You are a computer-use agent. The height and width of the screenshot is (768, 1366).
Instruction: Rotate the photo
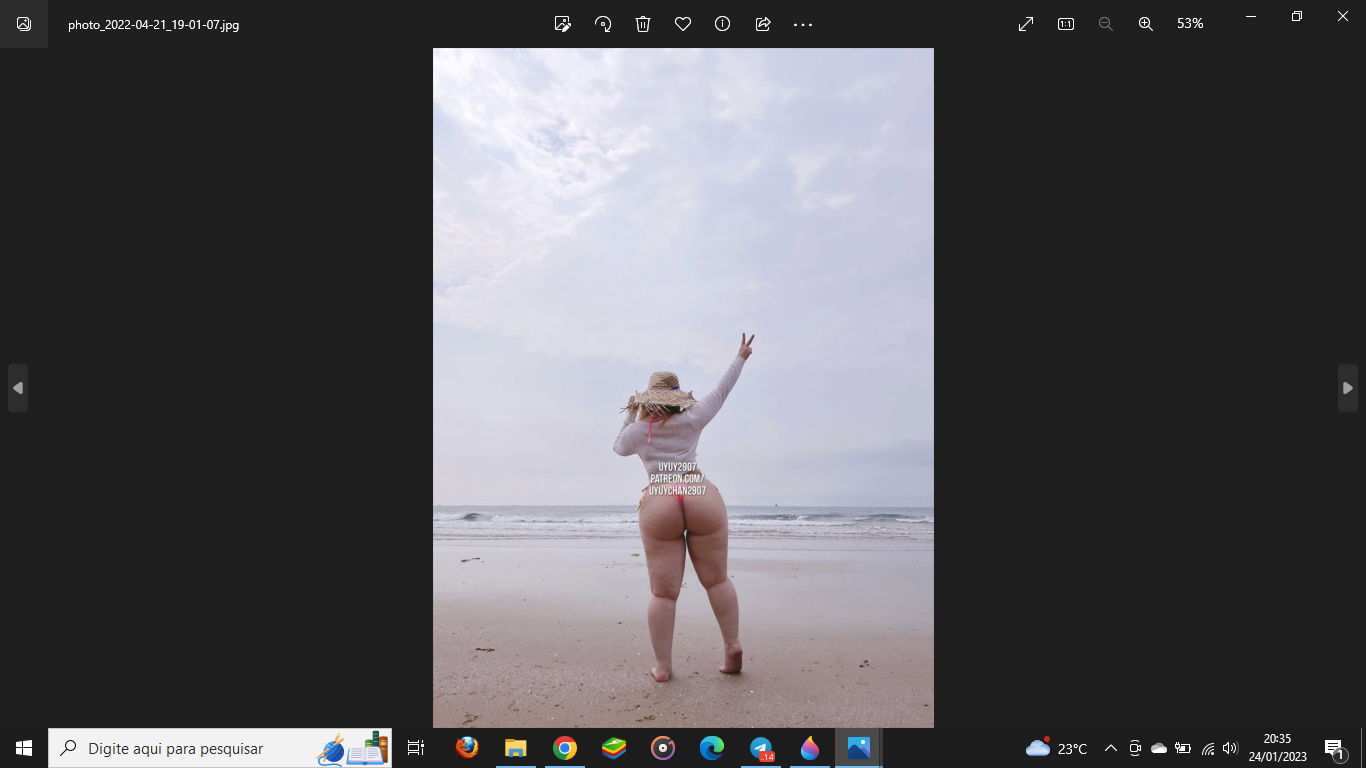tap(603, 24)
